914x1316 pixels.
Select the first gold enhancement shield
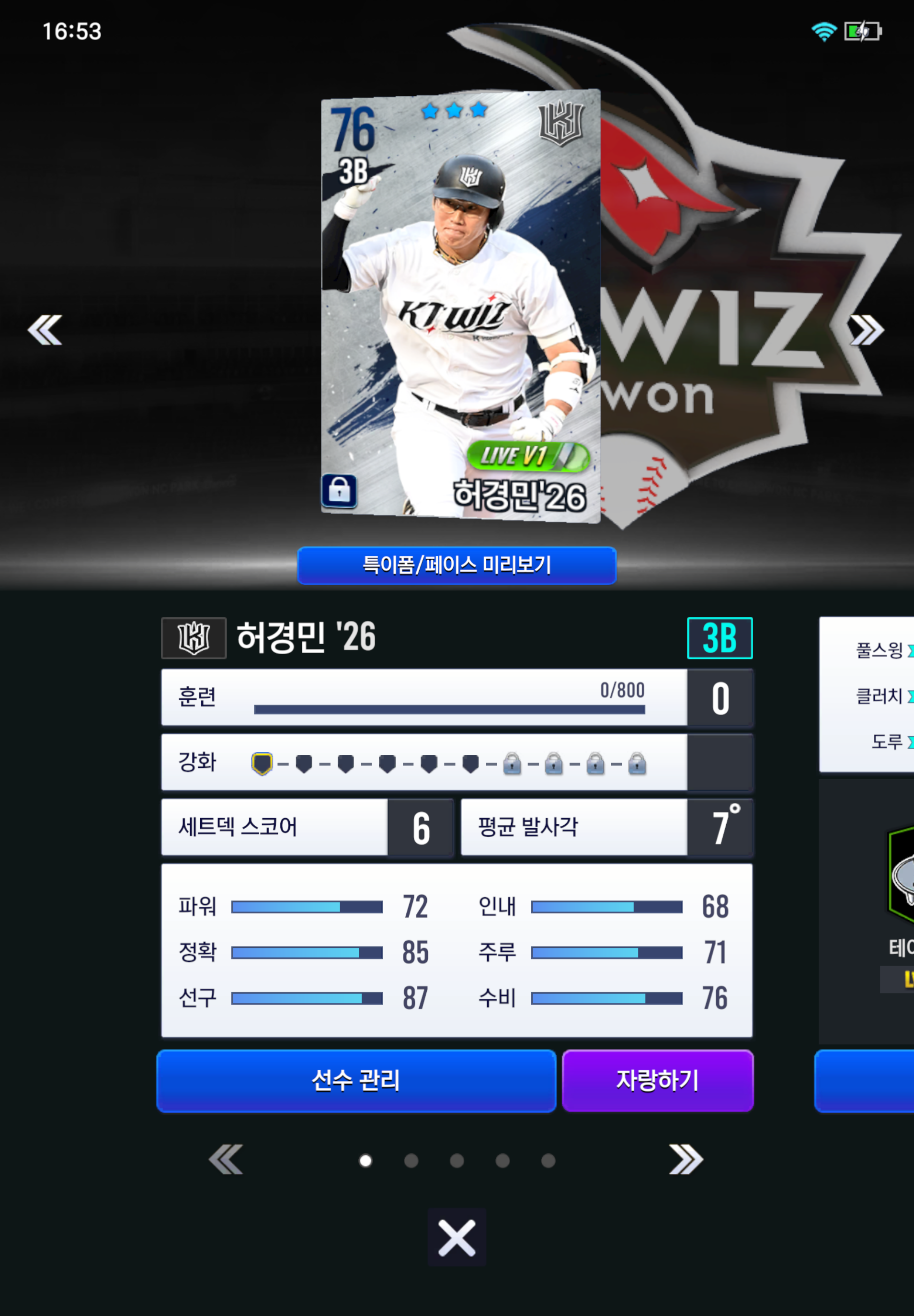pyautogui.click(x=262, y=764)
